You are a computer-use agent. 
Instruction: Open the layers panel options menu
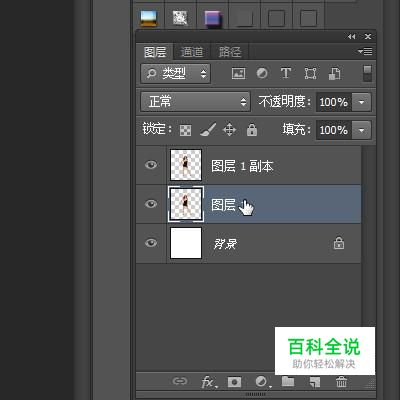(x=365, y=52)
